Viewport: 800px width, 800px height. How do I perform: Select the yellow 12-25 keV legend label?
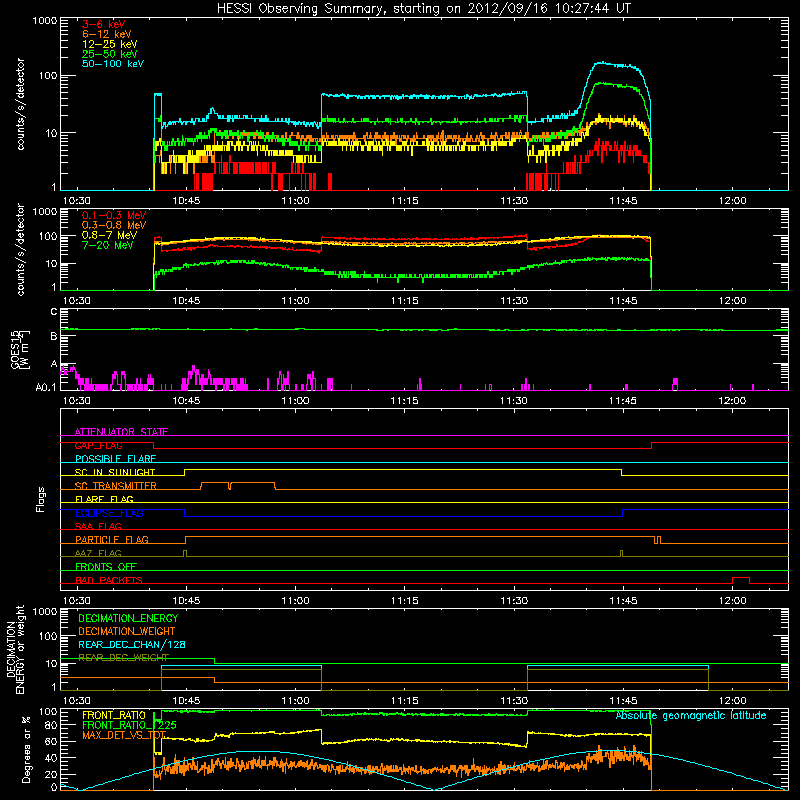(x=110, y=44)
